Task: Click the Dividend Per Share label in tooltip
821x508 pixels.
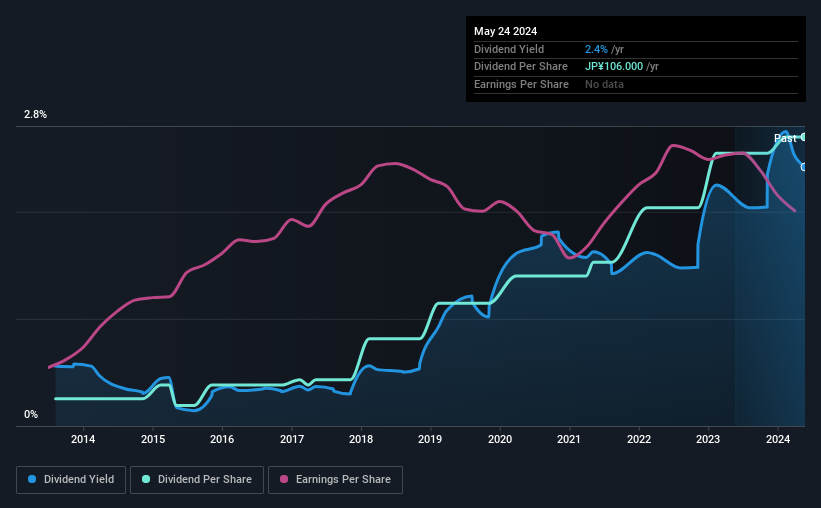Action: [x=520, y=67]
